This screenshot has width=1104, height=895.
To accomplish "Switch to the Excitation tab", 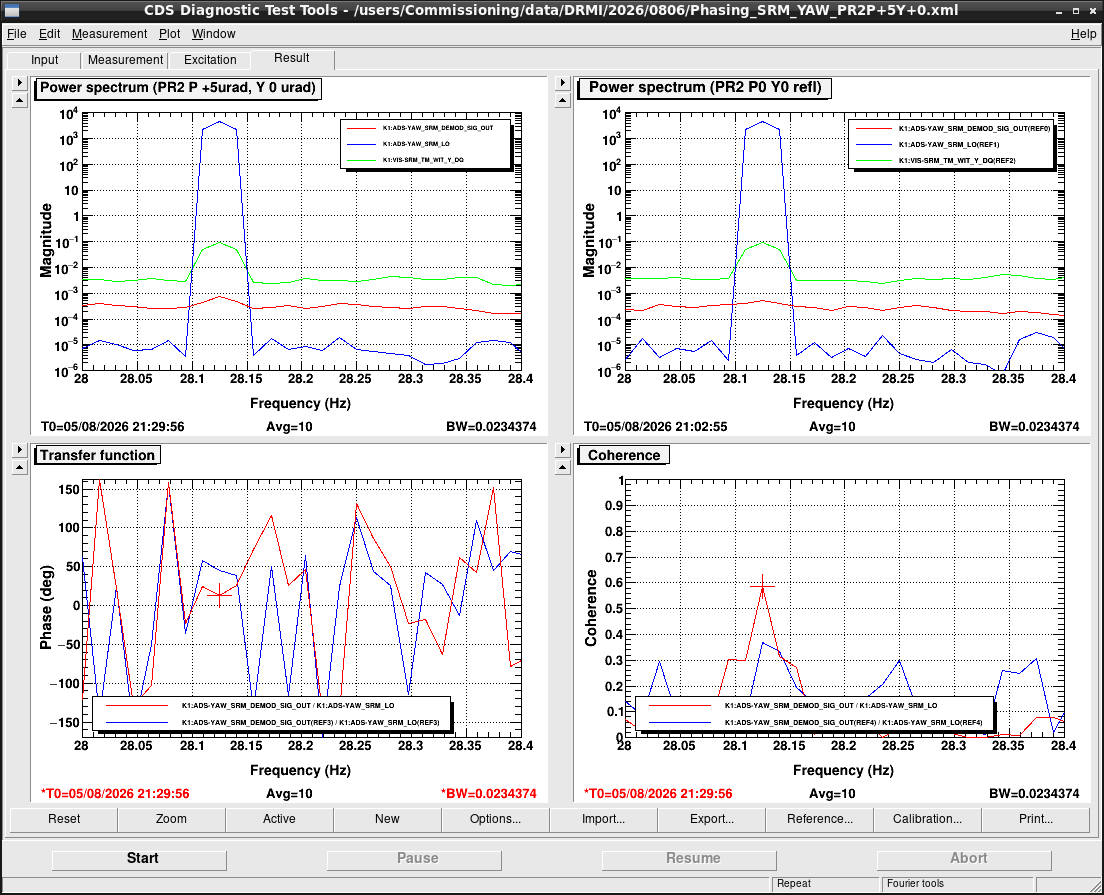I will click(x=210, y=60).
